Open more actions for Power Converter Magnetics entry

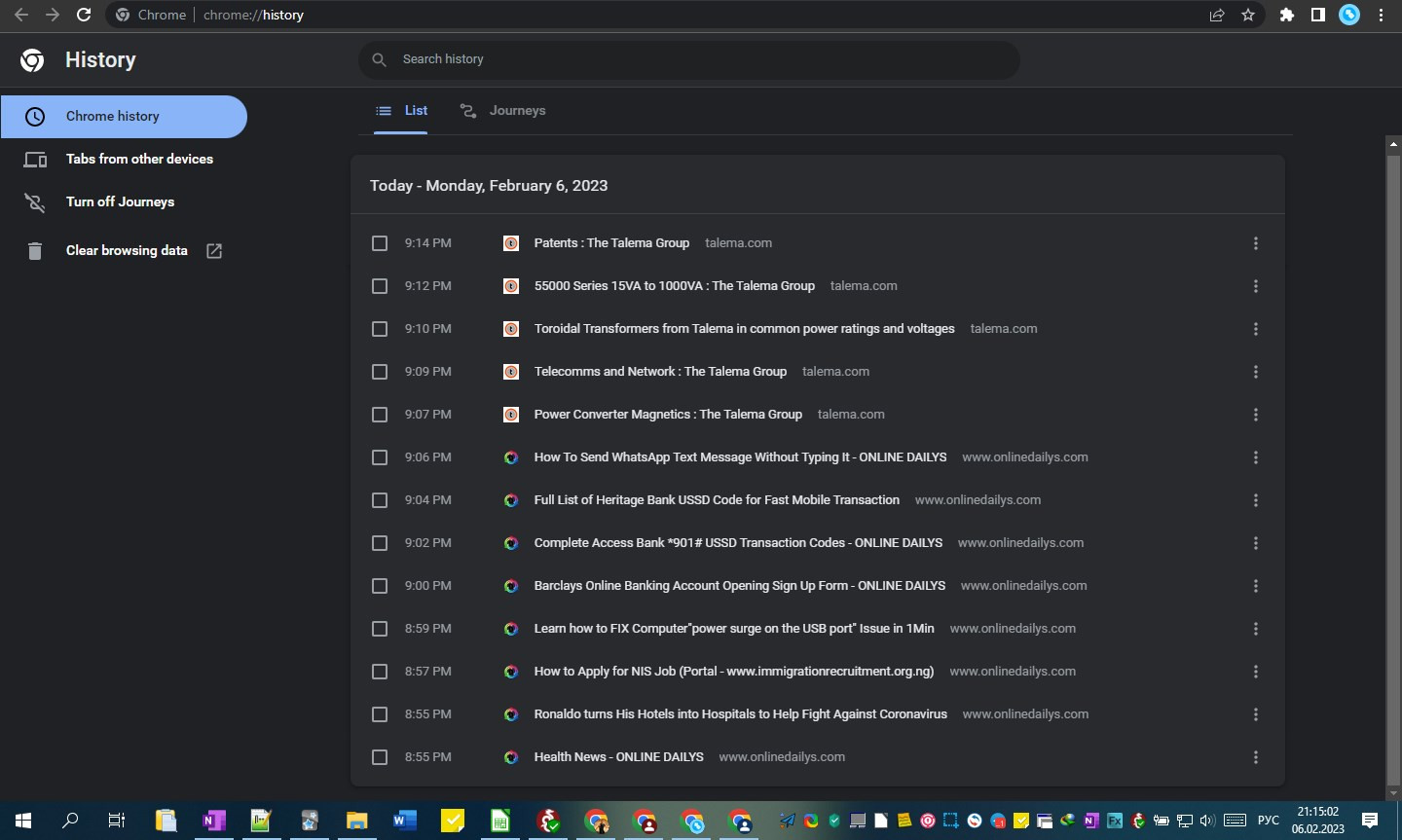click(1256, 415)
